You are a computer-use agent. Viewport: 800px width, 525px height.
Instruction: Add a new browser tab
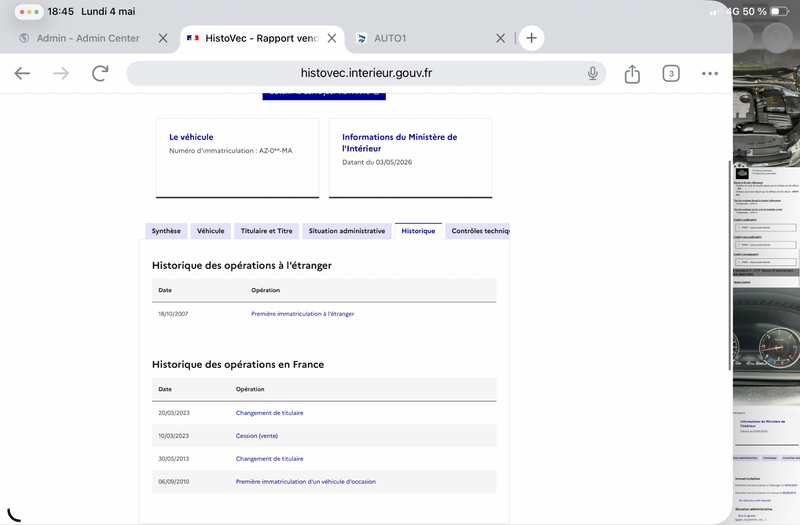pyautogui.click(x=531, y=38)
